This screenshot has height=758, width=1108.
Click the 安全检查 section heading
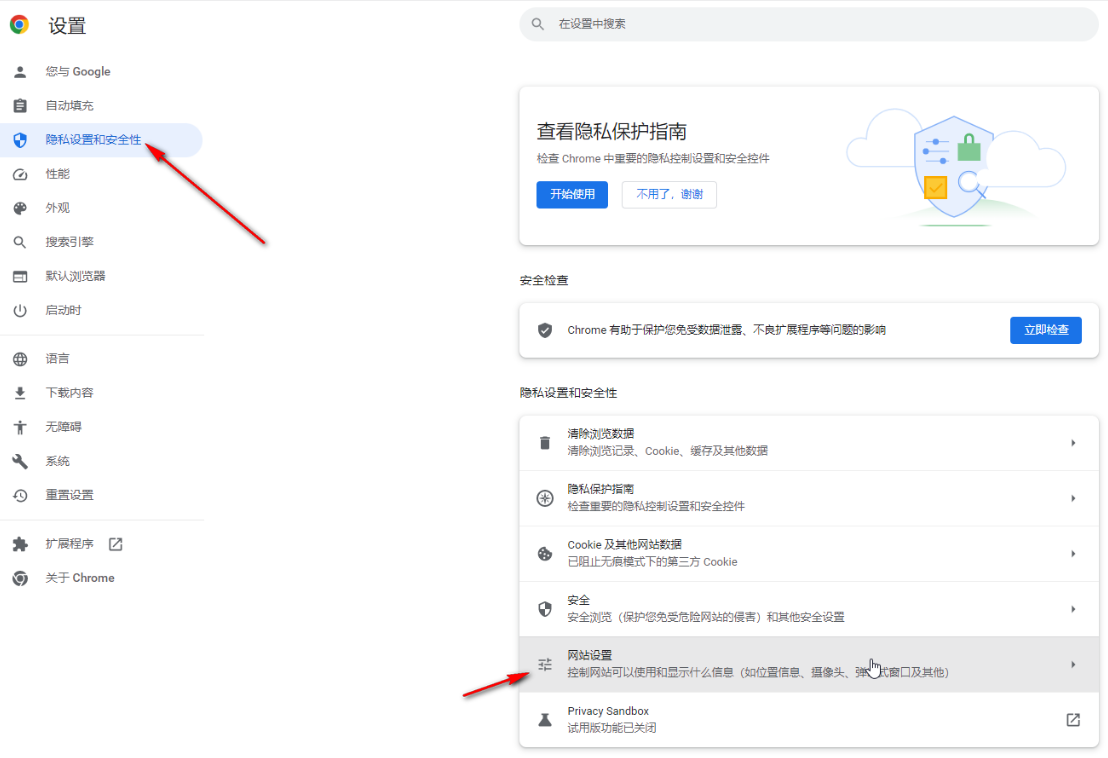tap(544, 280)
